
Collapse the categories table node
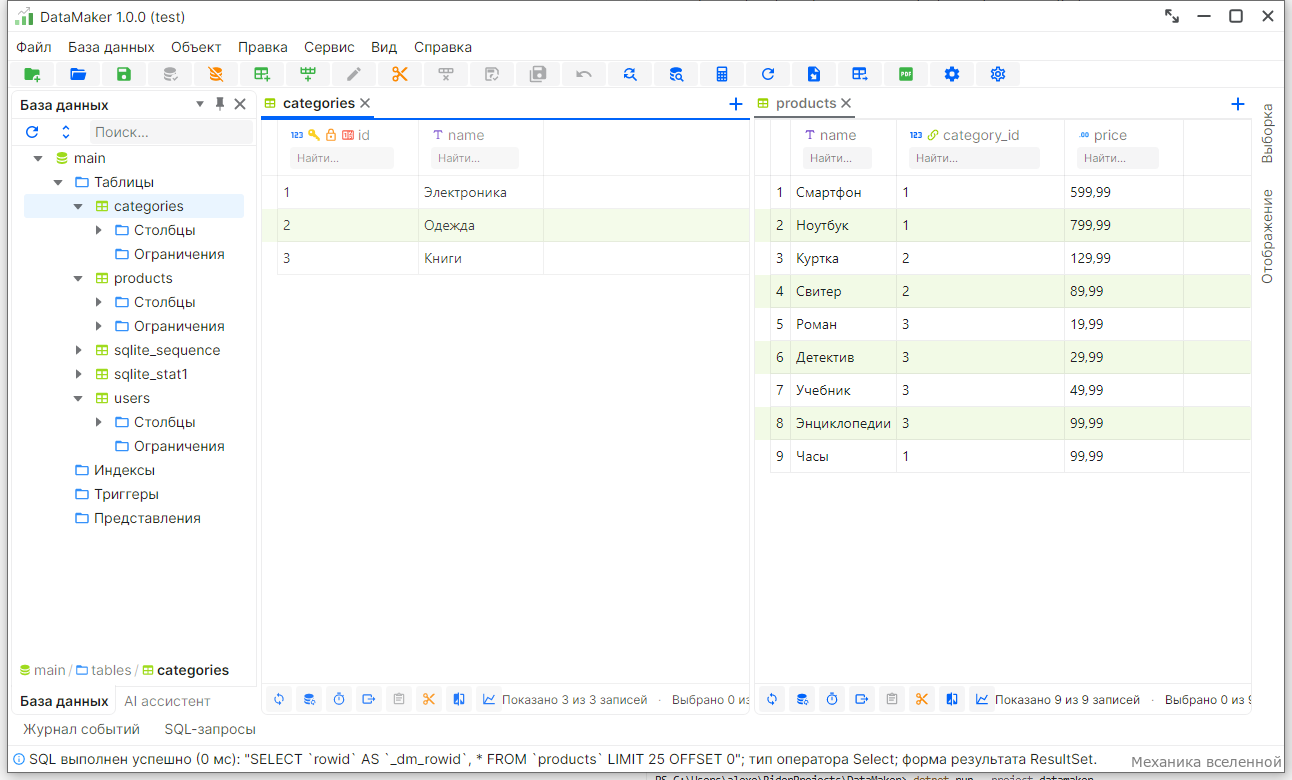coord(78,206)
